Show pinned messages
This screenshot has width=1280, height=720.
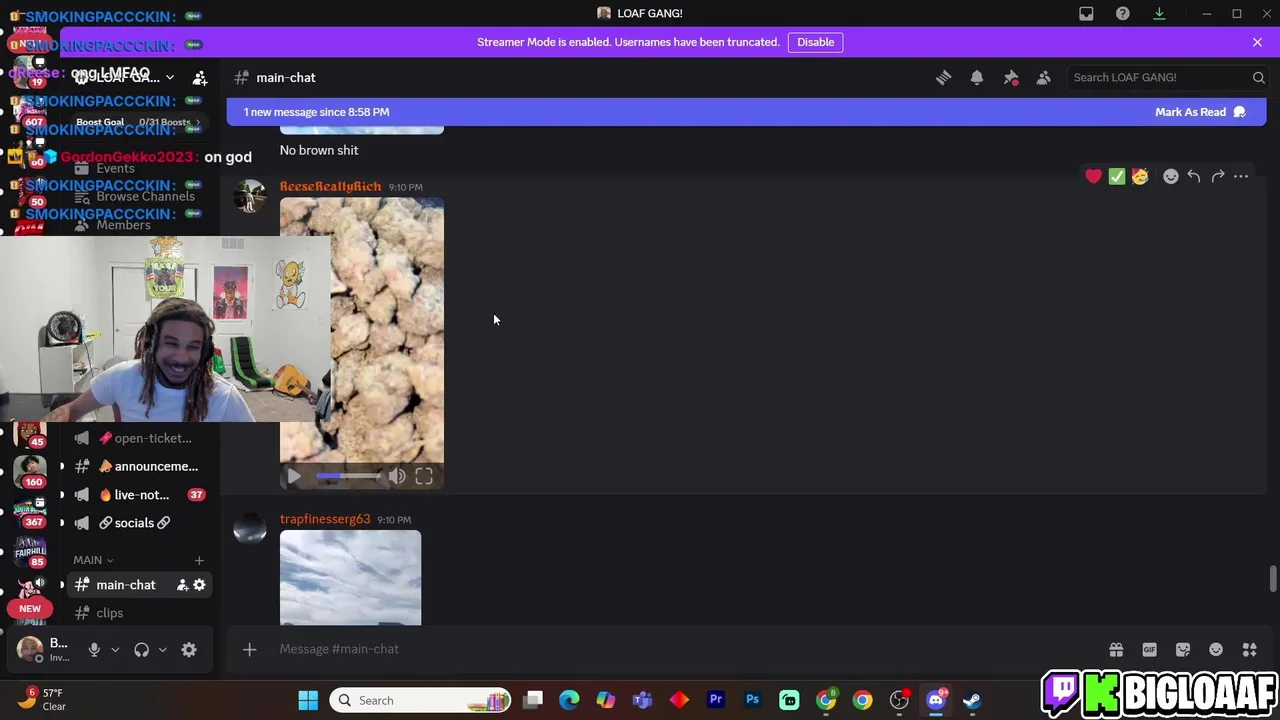pos(1011,78)
